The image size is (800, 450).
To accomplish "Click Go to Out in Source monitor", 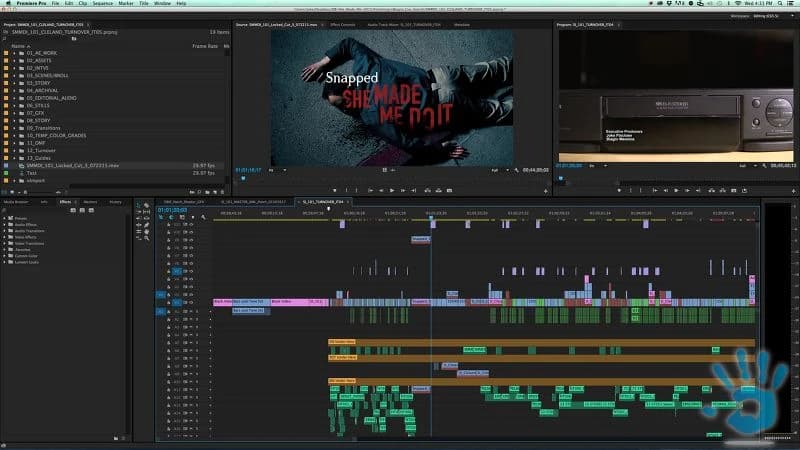I will (x=414, y=190).
